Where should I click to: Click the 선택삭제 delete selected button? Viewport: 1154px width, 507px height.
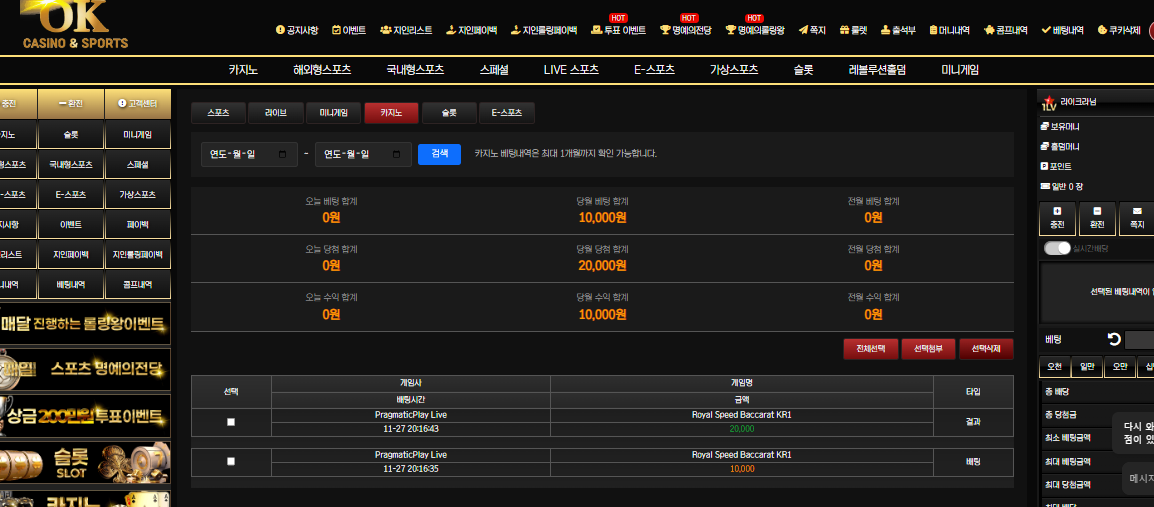pyautogui.click(x=986, y=349)
